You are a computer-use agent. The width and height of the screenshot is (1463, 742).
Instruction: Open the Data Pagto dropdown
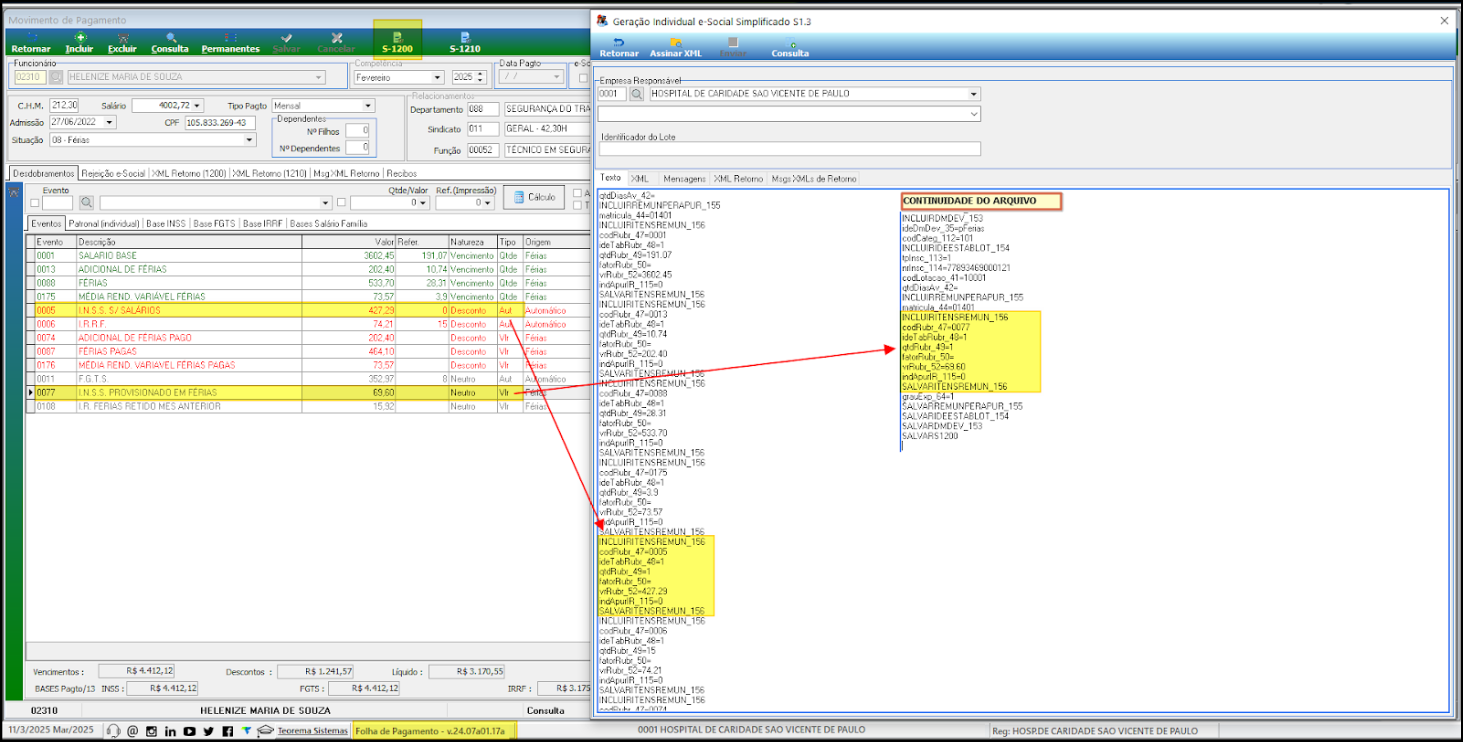point(558,77)
